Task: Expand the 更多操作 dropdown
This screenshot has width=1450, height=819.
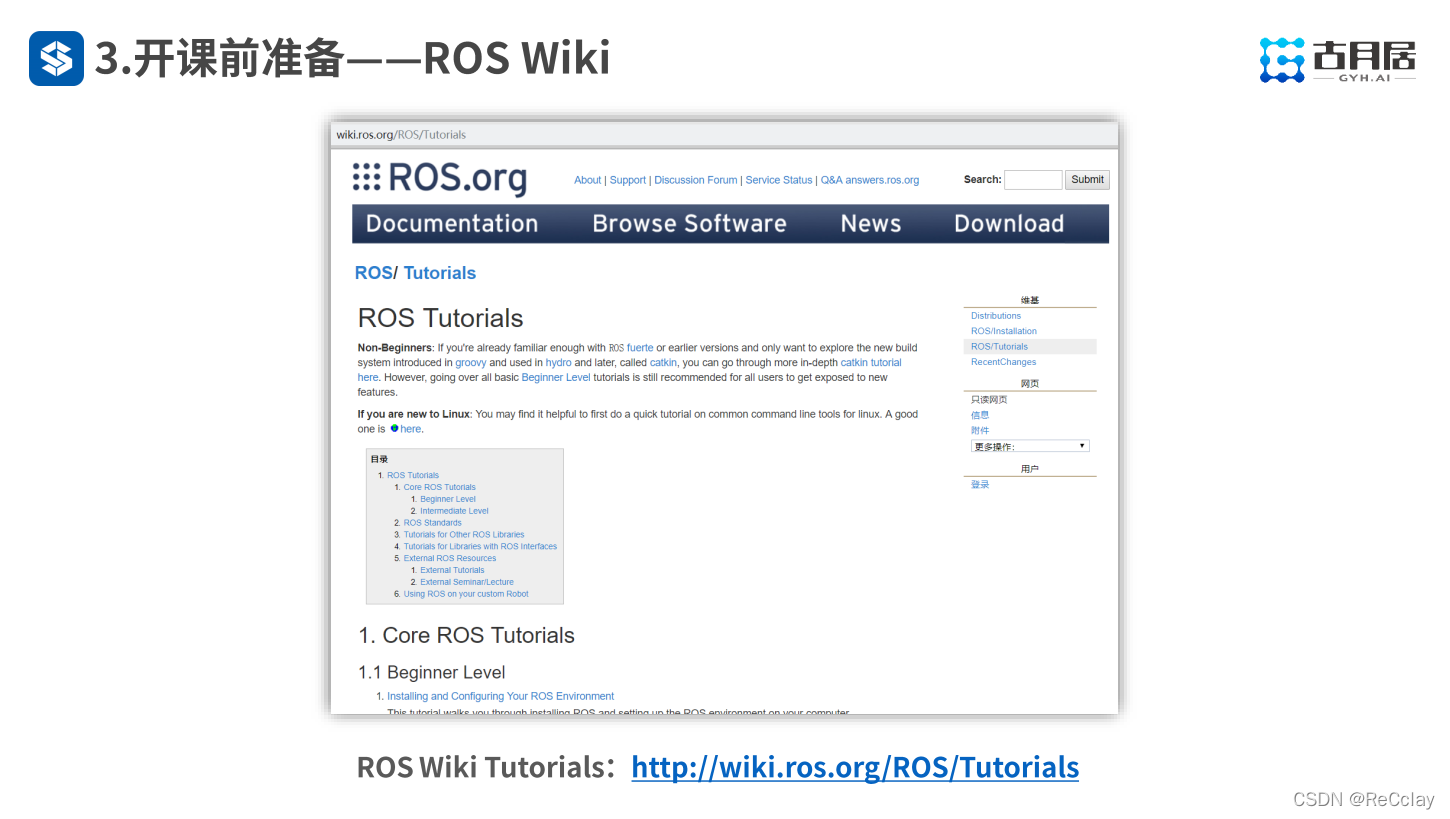Action: click(x=1030, y=446)
